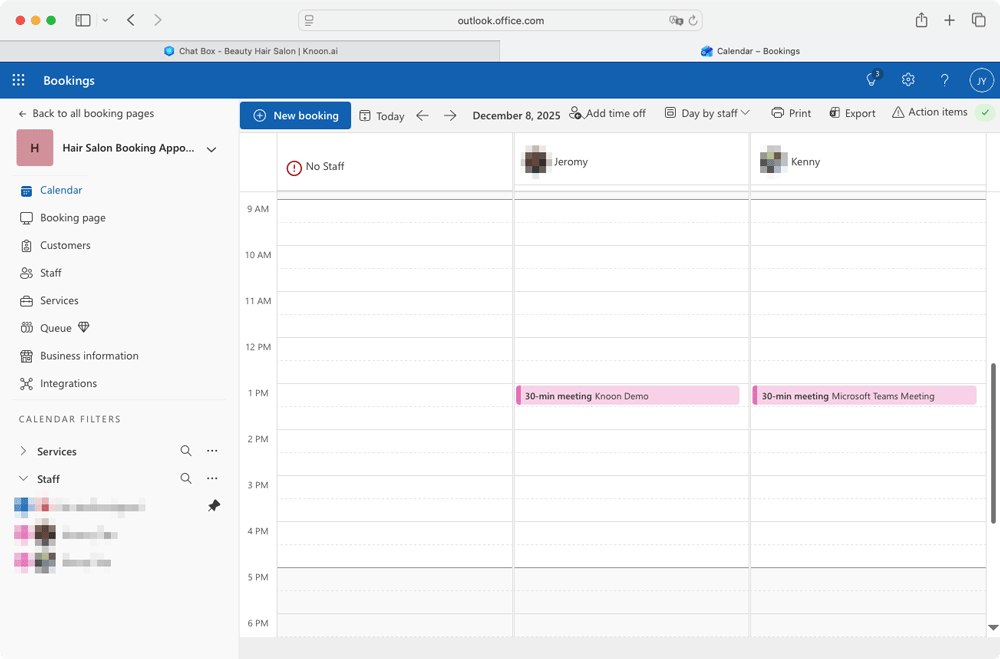The image size is (1000, 659).
Task: Open the Services filter overflow (...) menu
Action: point(212,451)
